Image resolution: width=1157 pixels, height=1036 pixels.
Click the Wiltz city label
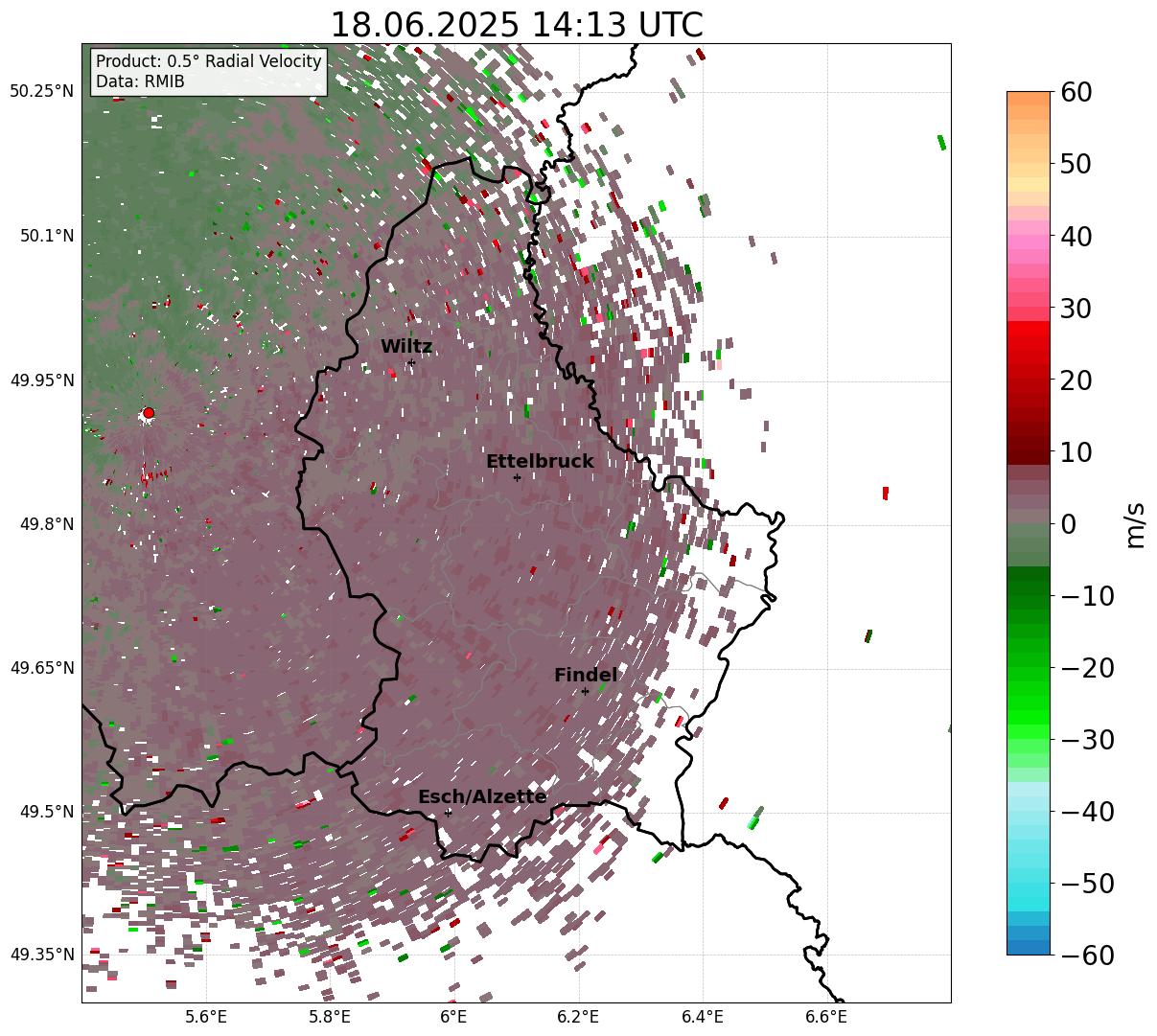click(406, 347)
